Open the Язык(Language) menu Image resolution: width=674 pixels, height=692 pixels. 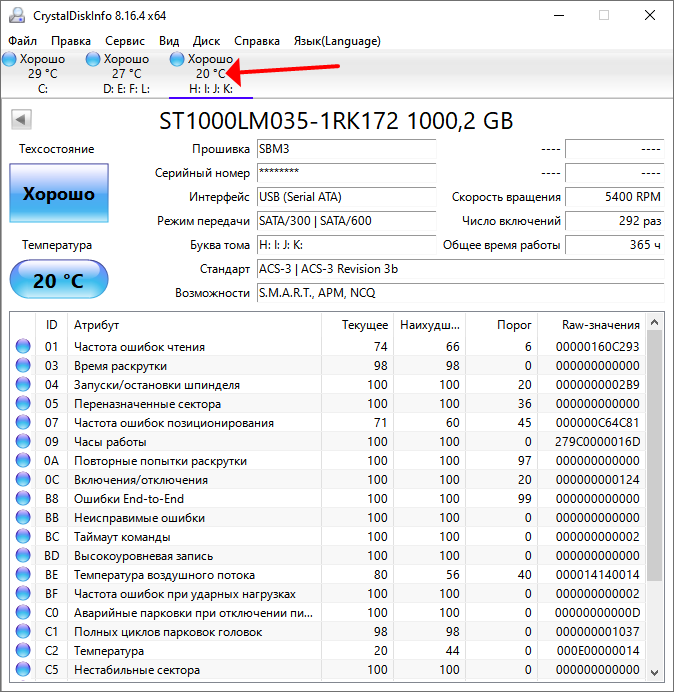pyautogui.click(x=337, y=41)
